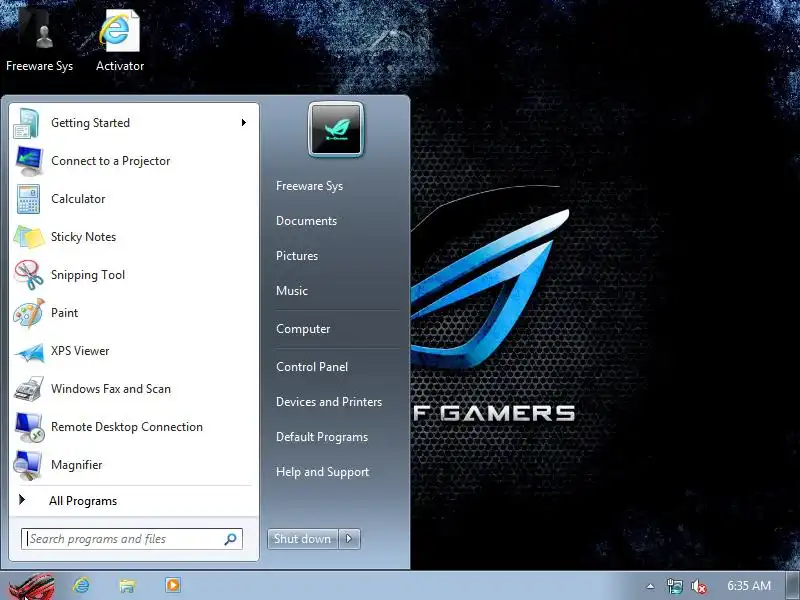Viewport: 800px width, 600px height.
Task: Launch Windows Media Player from the taskbar
Action: coord(172,585)
